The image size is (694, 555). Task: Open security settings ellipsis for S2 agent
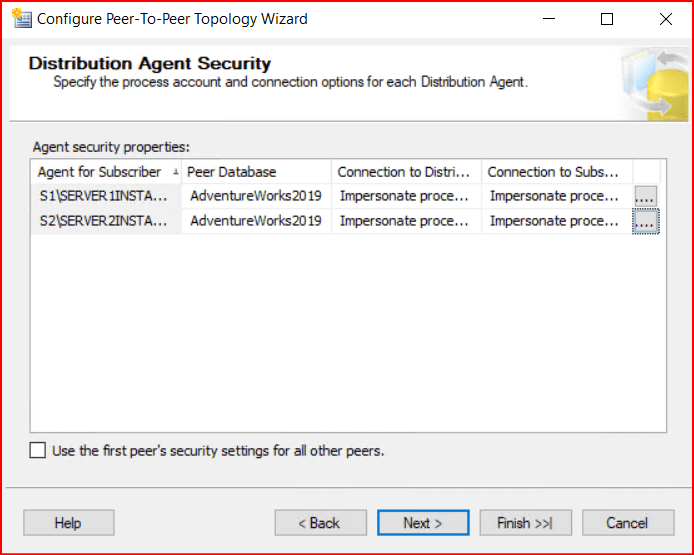[645, 222]
